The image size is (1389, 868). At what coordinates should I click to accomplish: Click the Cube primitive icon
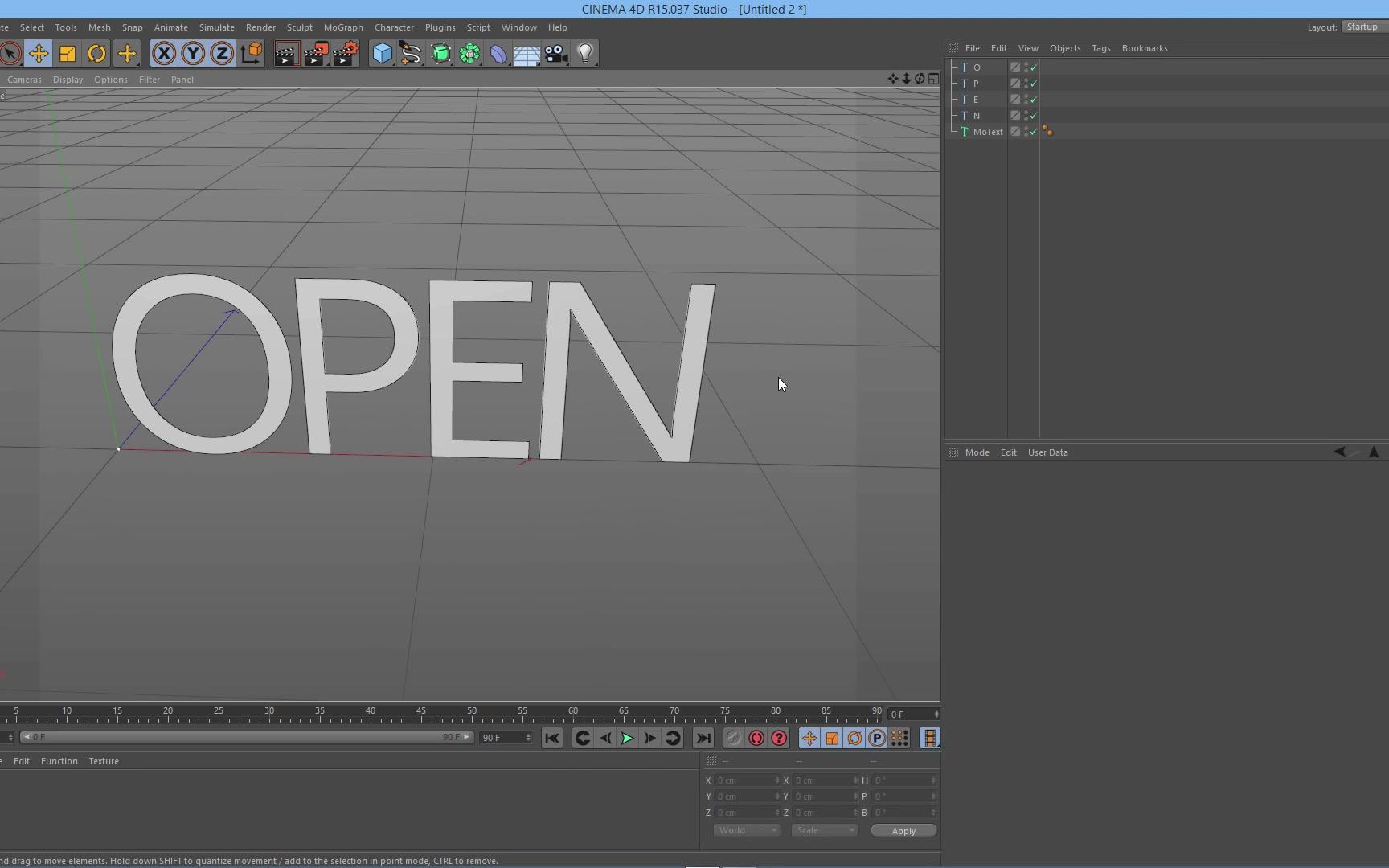click(382, 53)
